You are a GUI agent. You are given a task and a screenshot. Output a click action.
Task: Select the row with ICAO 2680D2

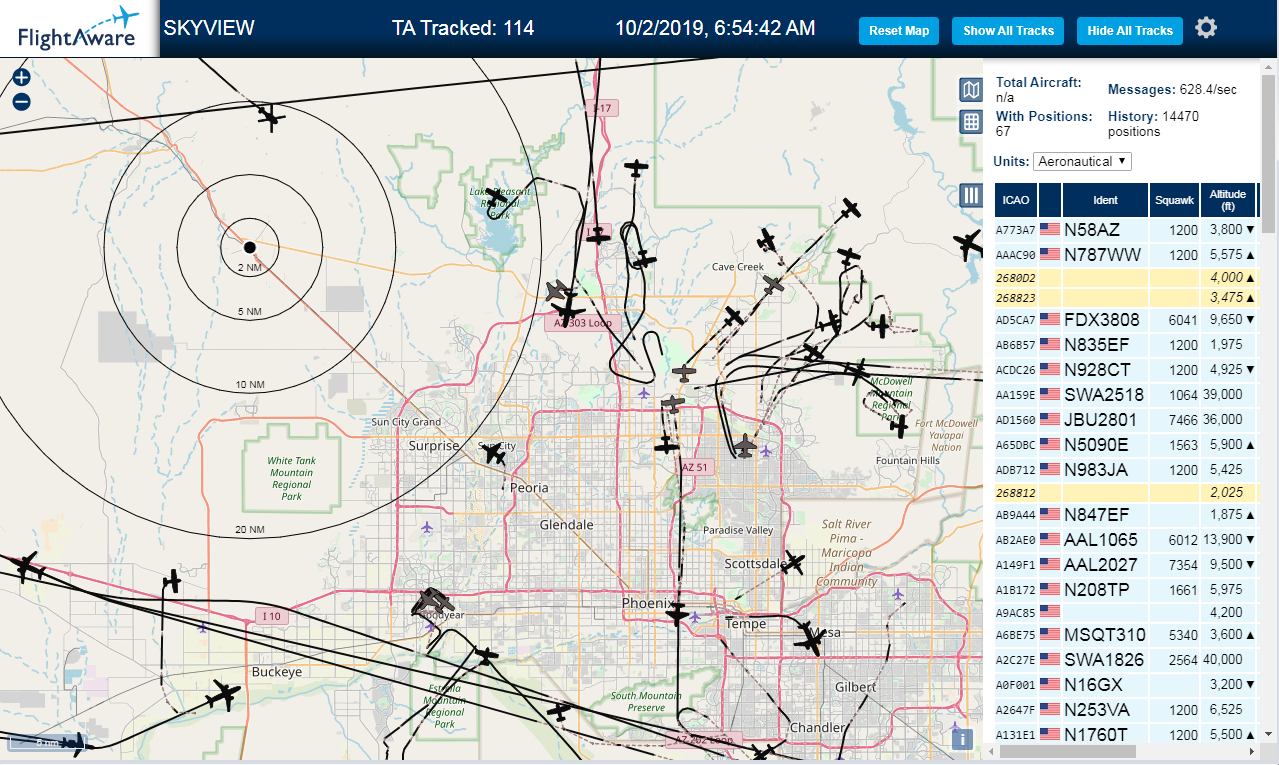click(1125, 277)
